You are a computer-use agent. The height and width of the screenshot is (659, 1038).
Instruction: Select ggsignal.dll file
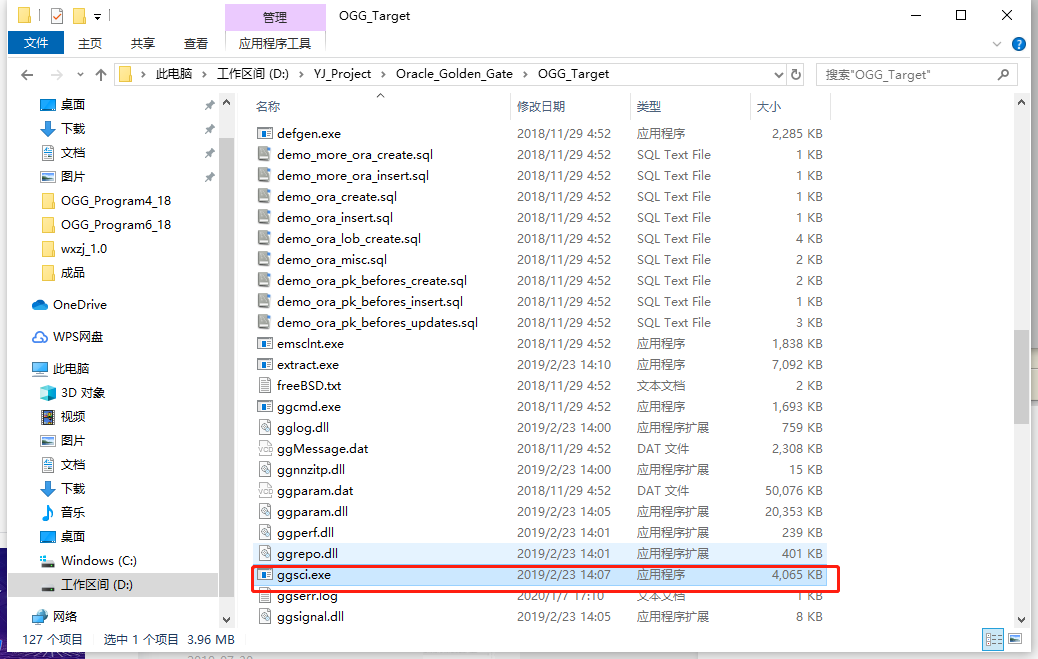(310, 617)
